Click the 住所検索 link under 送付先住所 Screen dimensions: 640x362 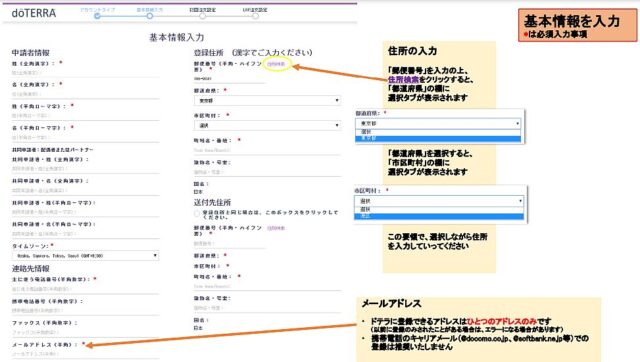click(x=276, y=228)
